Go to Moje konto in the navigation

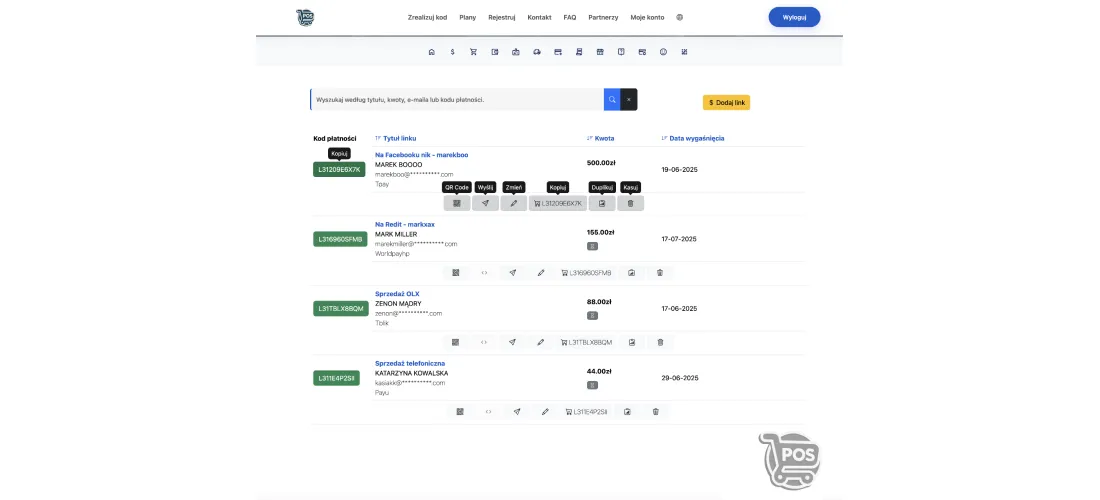(647, 18)
